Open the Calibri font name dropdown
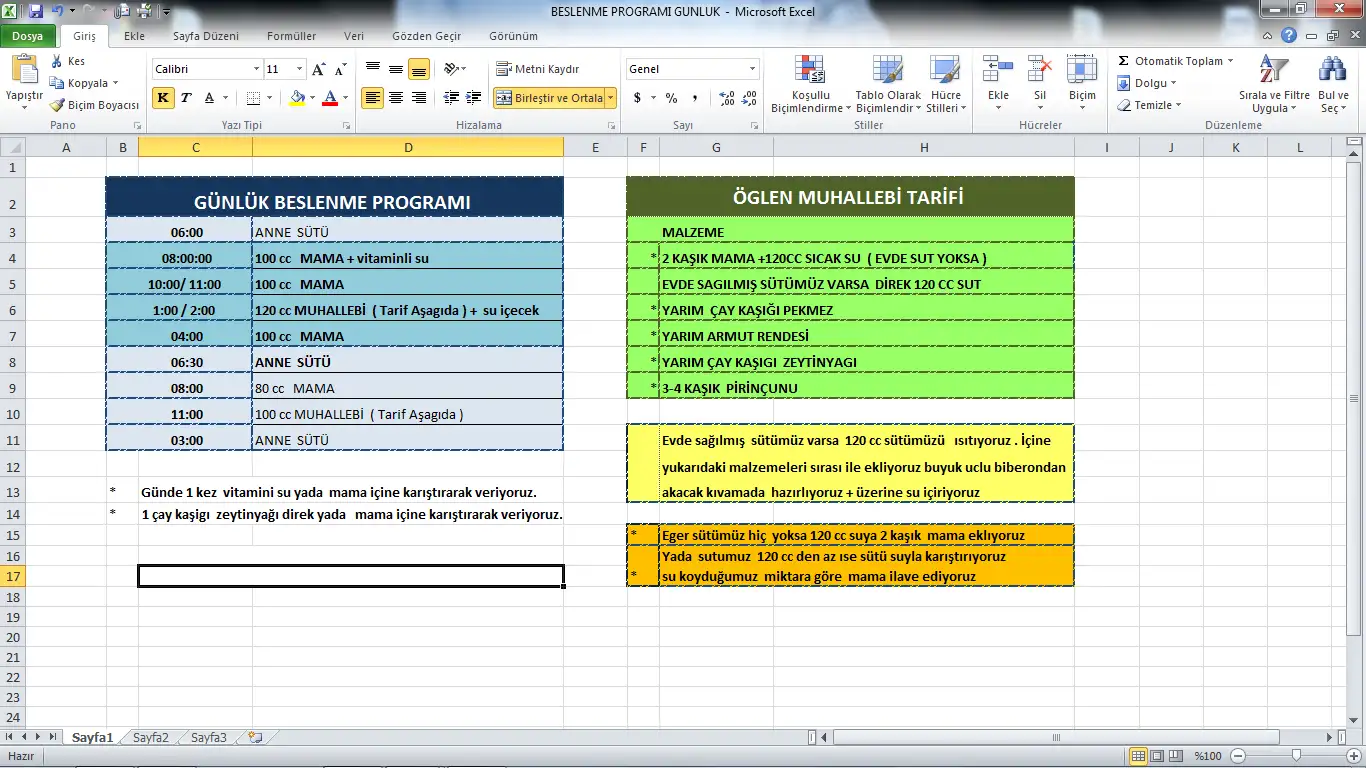Viewport: 1366px width, 768px height. [256, 69]
